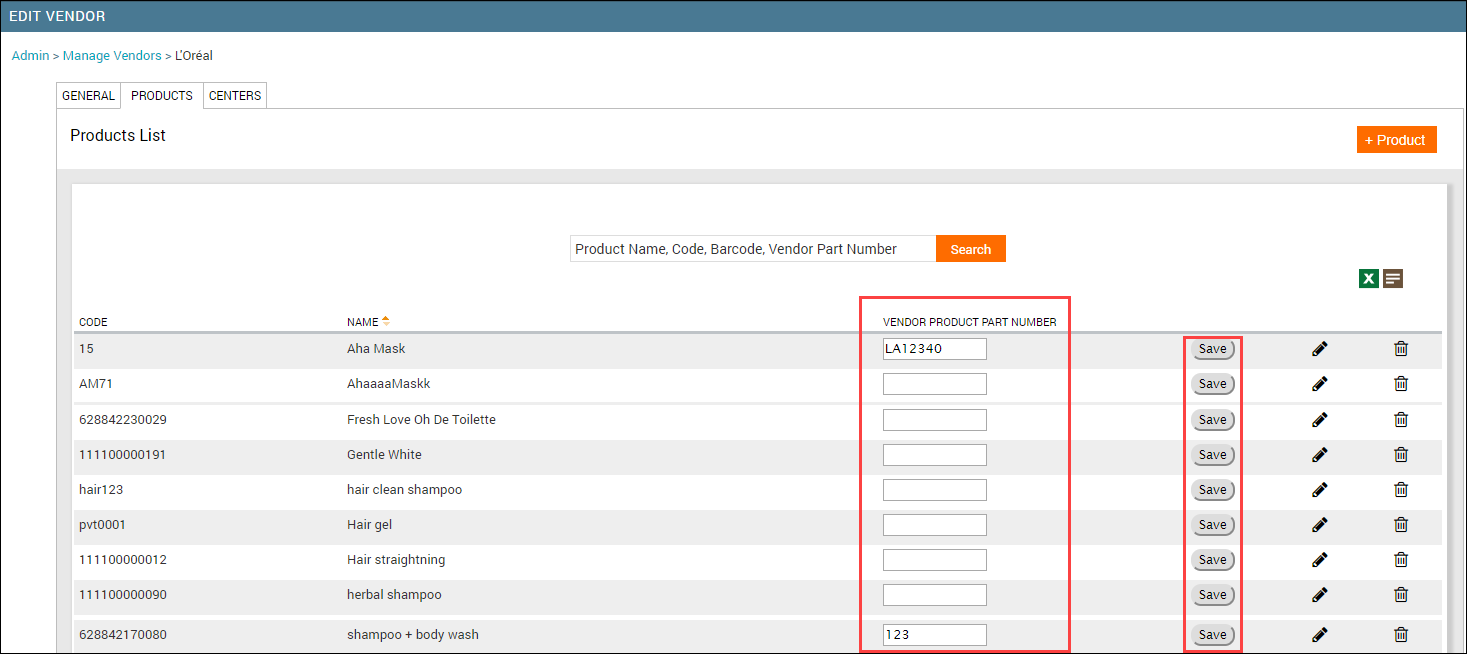1467x654 pixels.
Task: Save the Hair straightning row
Action: [x=1212, y=559]
